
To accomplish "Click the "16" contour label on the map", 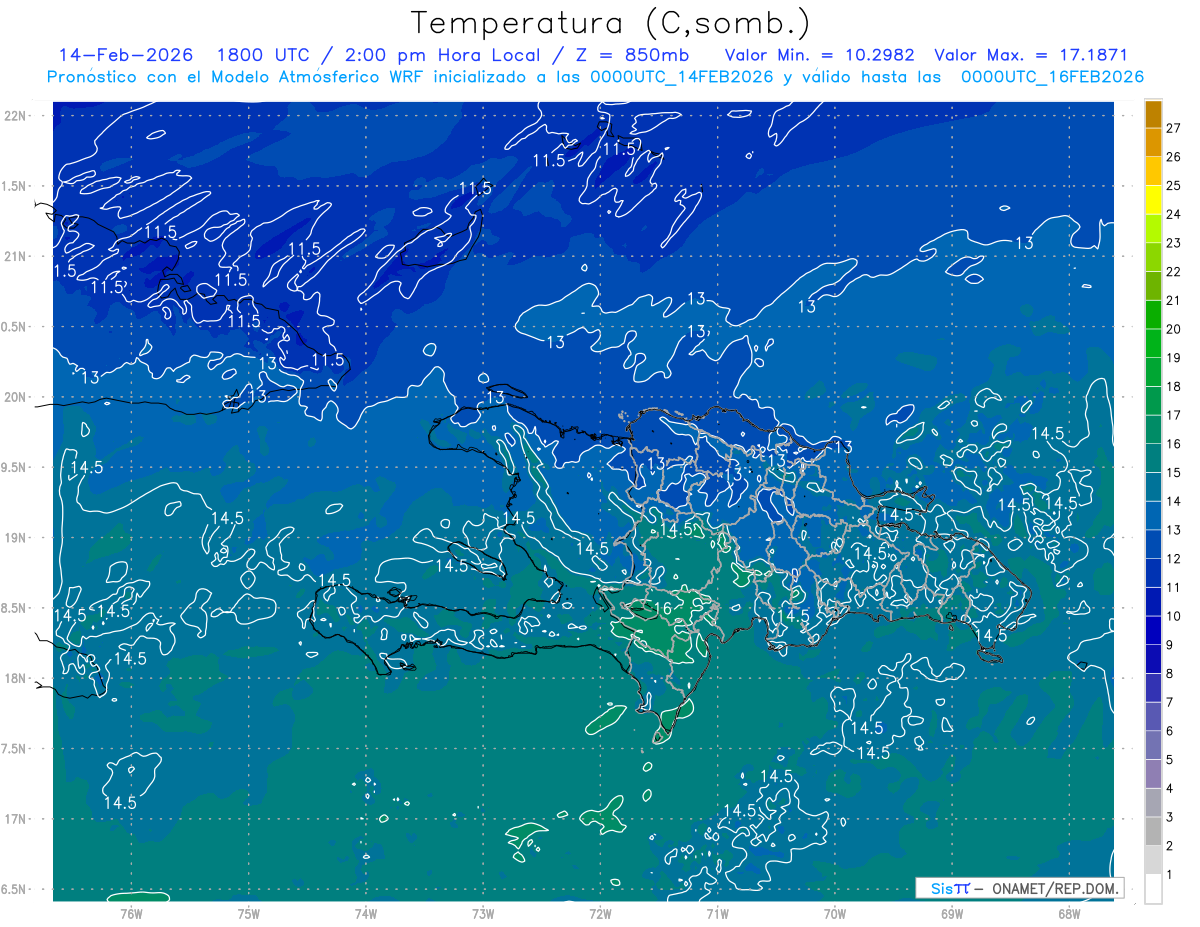I will coord(661,608).
